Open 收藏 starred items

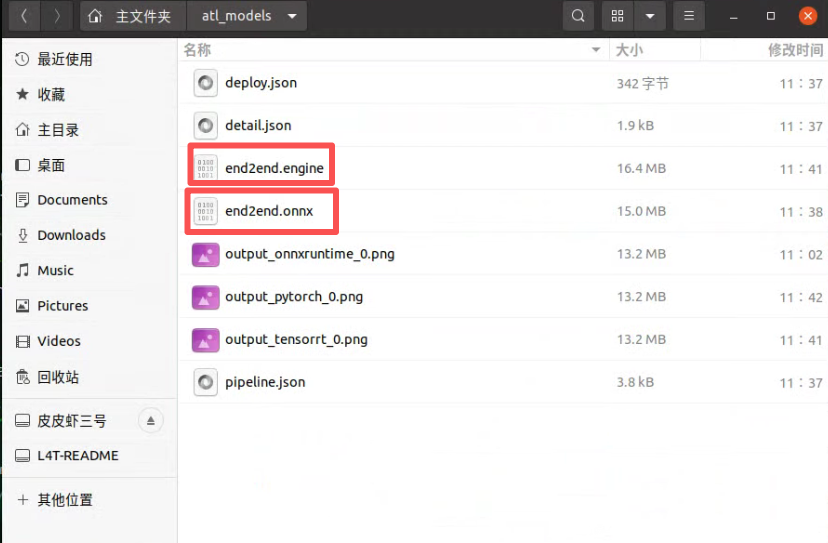click(90, 95)
